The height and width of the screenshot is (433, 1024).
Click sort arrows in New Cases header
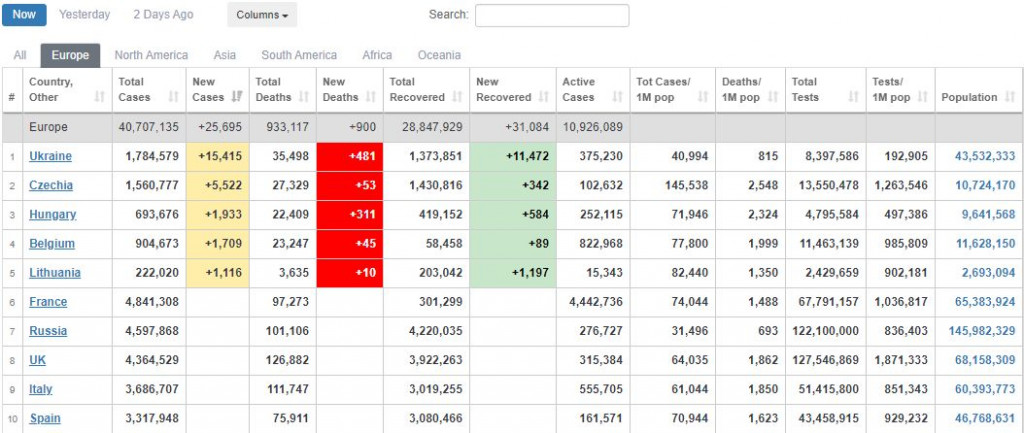click(236, 97)
